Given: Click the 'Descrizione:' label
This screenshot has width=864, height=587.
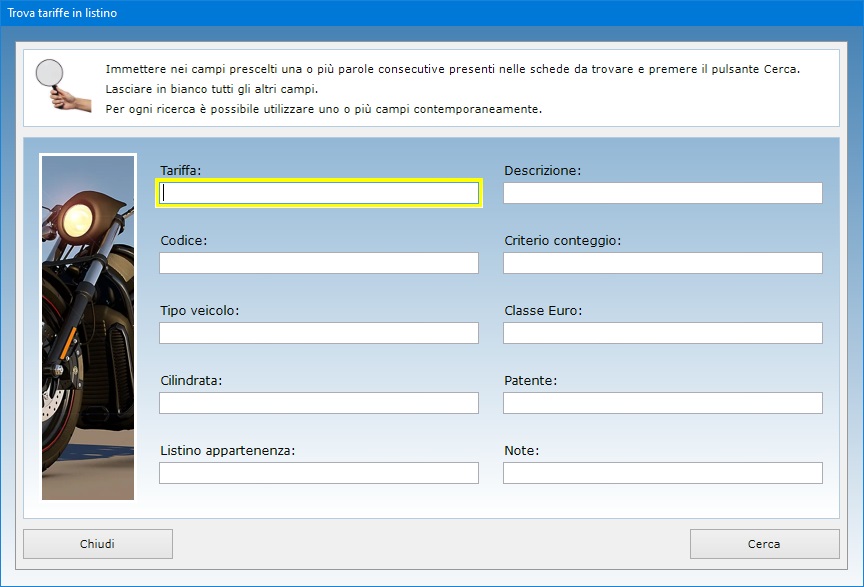Looking at the screenshot, I should click(x=543, y=170).
